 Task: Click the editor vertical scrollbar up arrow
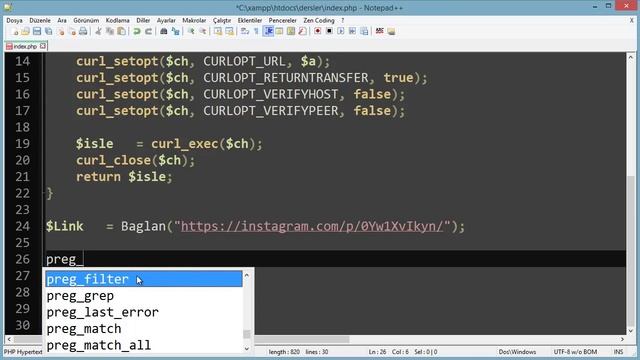click(x=631, y=58)
